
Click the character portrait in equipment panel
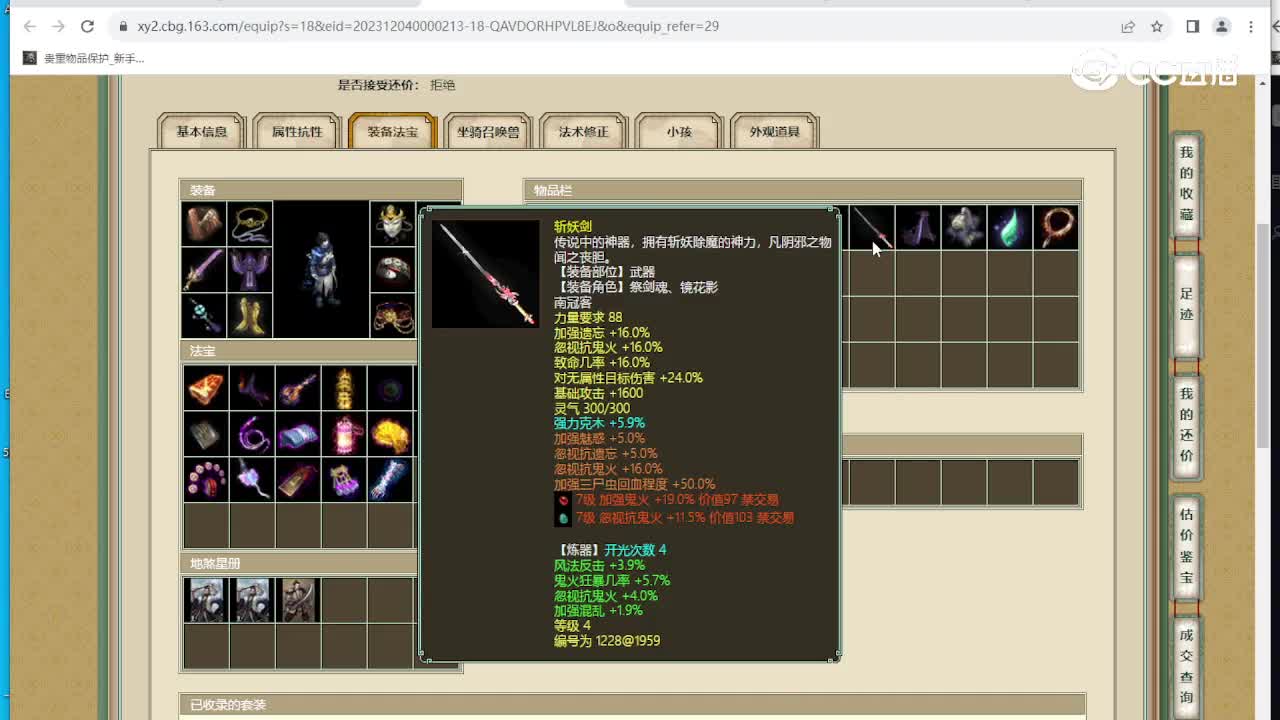321,269
